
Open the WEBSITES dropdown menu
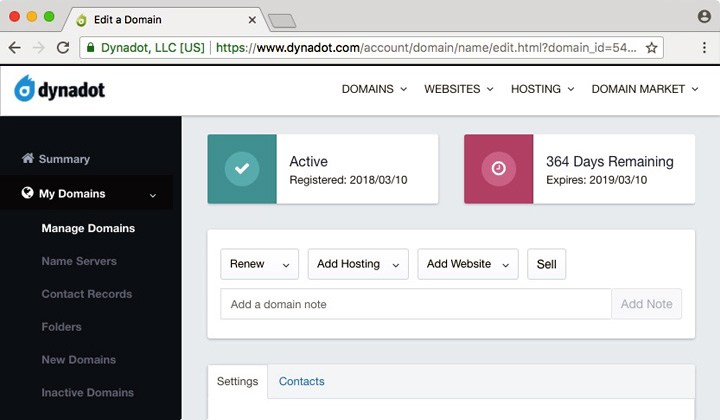pos(459,89)
